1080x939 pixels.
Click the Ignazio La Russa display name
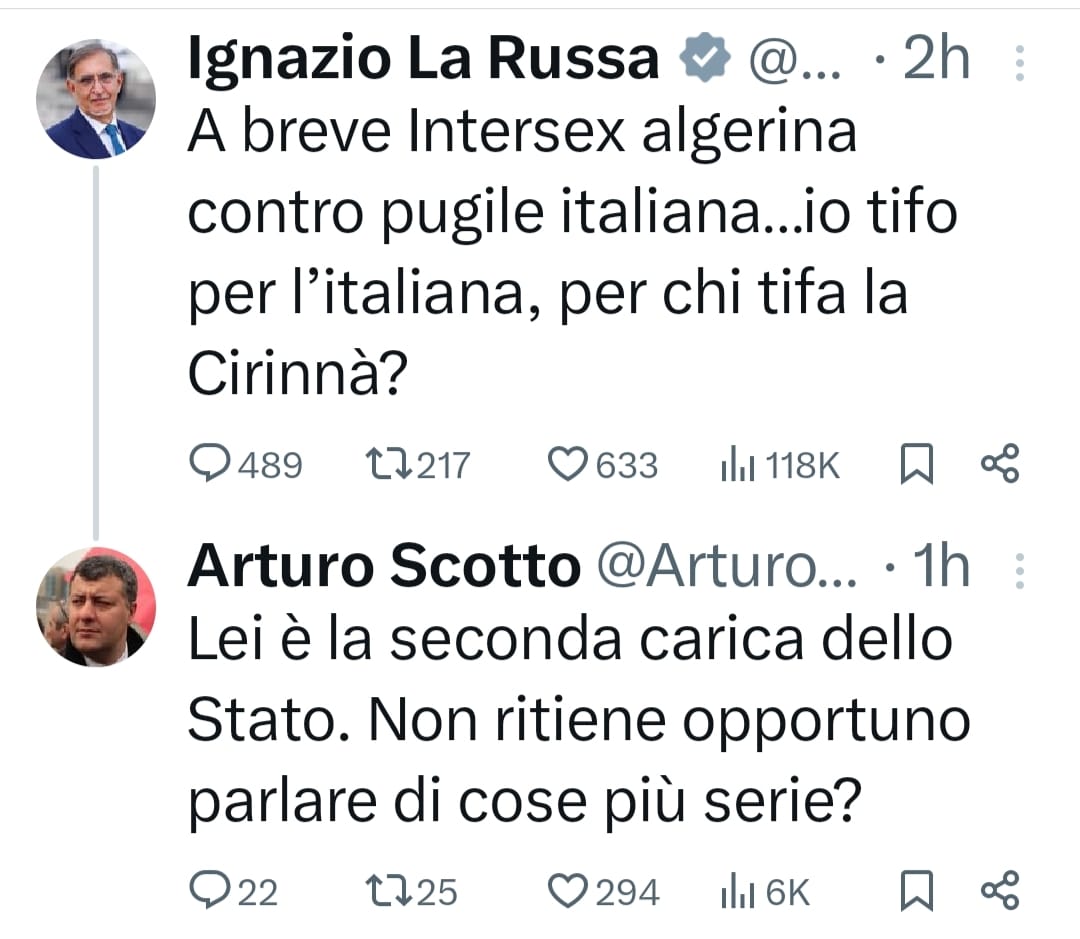coord(423,62)
